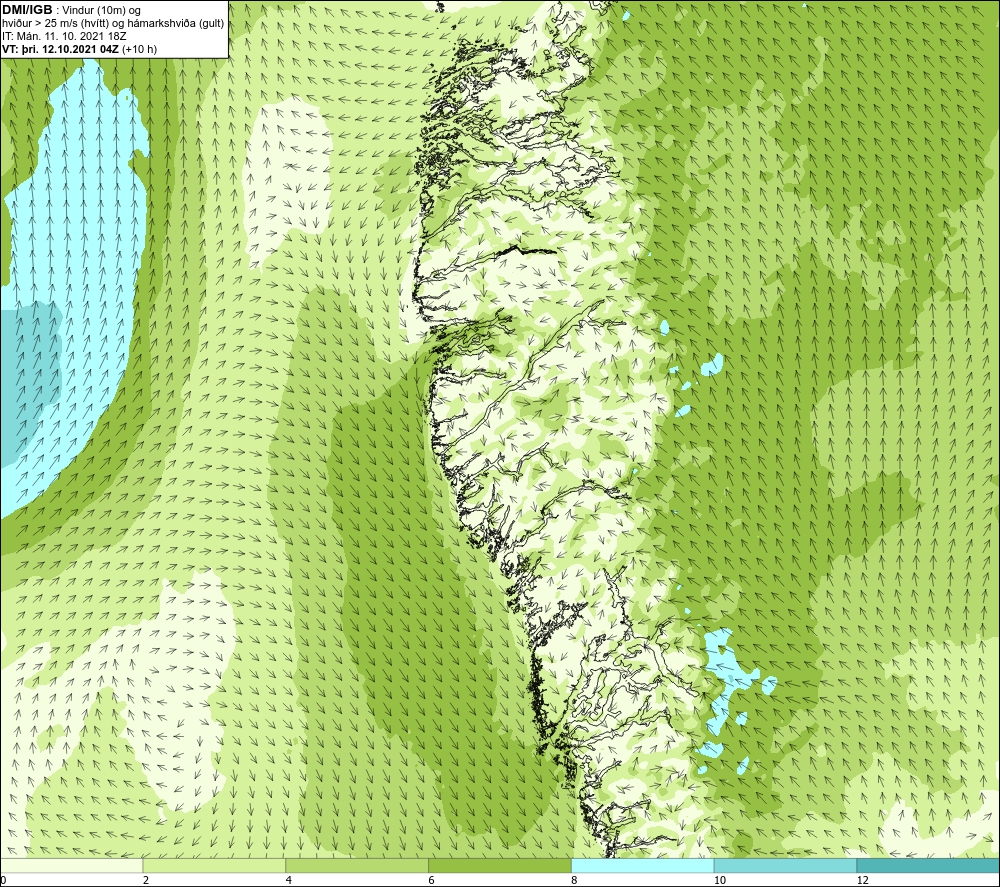Click the scale label "10"
Viewport: 1000px width, 887px height.
coord(720,880)
